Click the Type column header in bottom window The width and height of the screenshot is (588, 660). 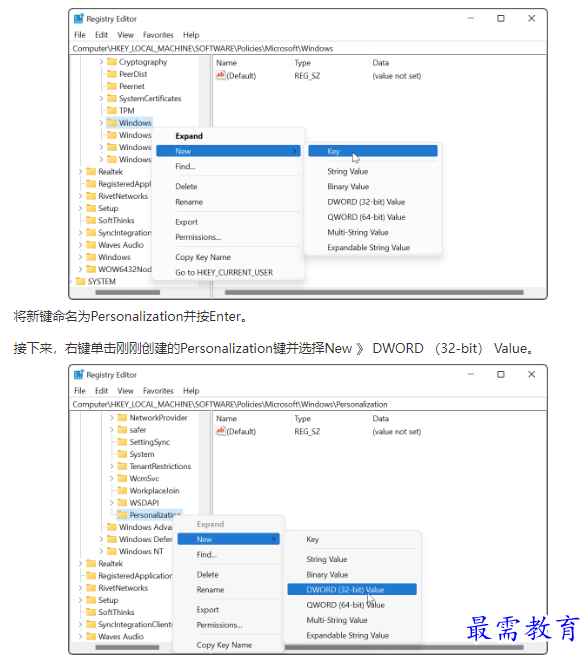click(303, 418)
